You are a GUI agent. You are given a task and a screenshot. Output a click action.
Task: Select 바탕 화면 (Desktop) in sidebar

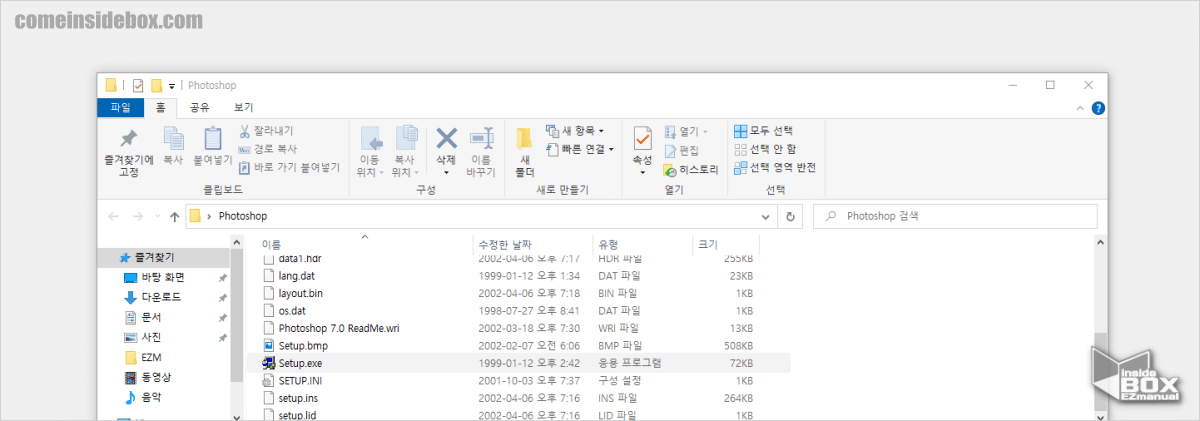pos(165,277)
